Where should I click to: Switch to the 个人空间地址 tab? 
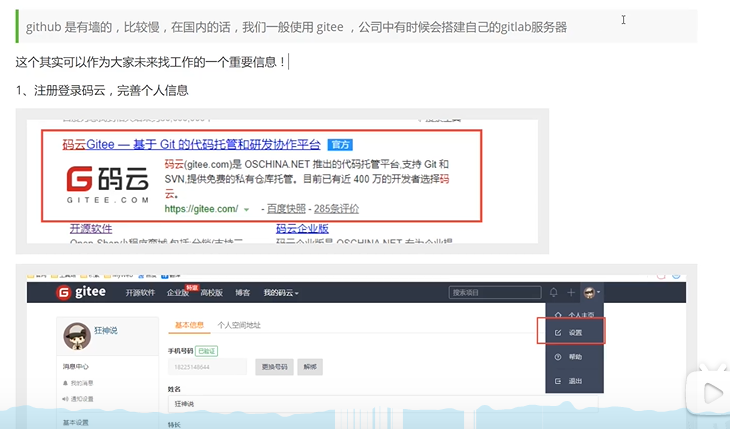point(239,325)
